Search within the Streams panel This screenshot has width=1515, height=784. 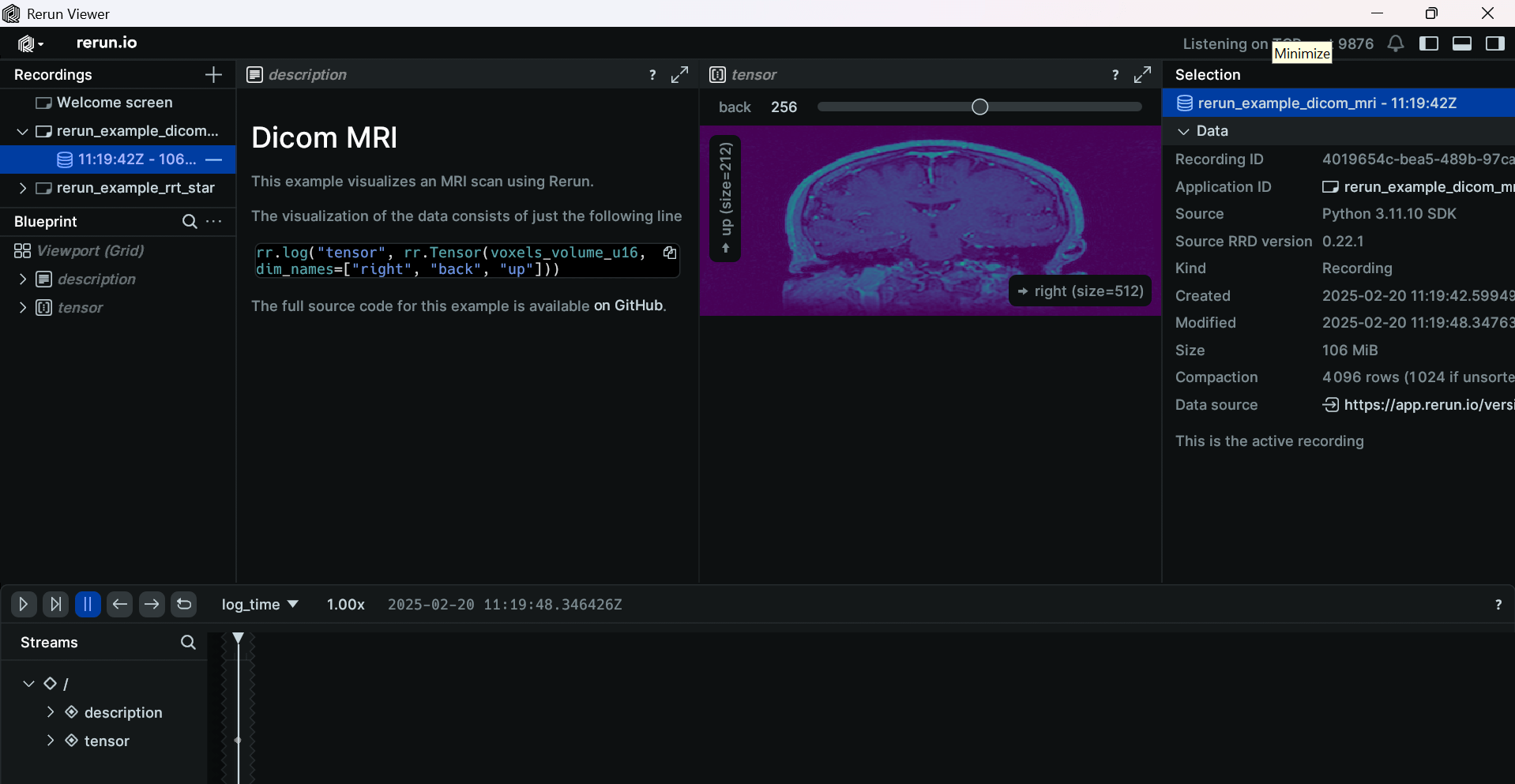click(x=188, y=642)
